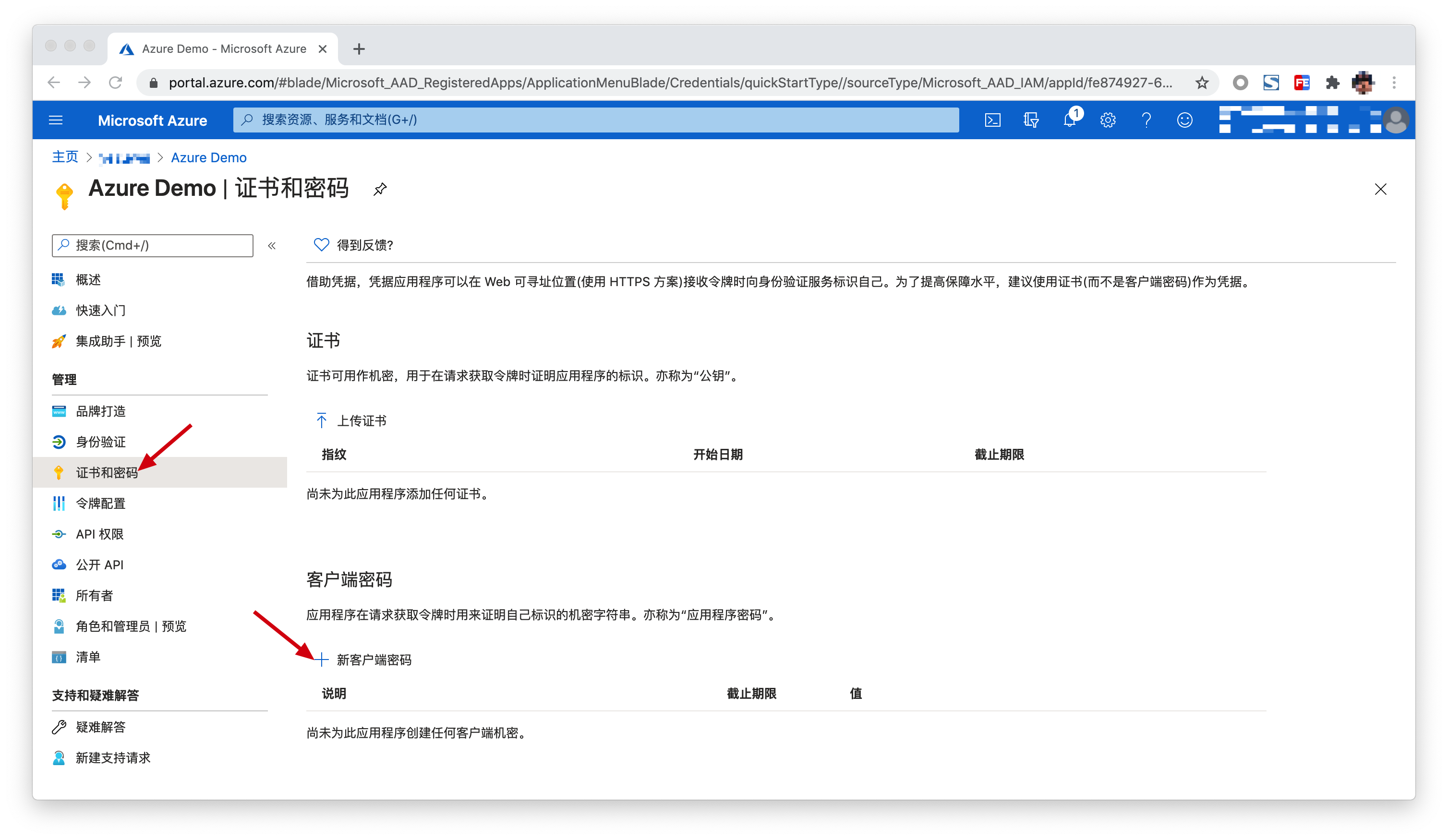1448x840 pixels.
Task: Collapse the sidebar with the double chevron
Action: click(x=272, y=246)
